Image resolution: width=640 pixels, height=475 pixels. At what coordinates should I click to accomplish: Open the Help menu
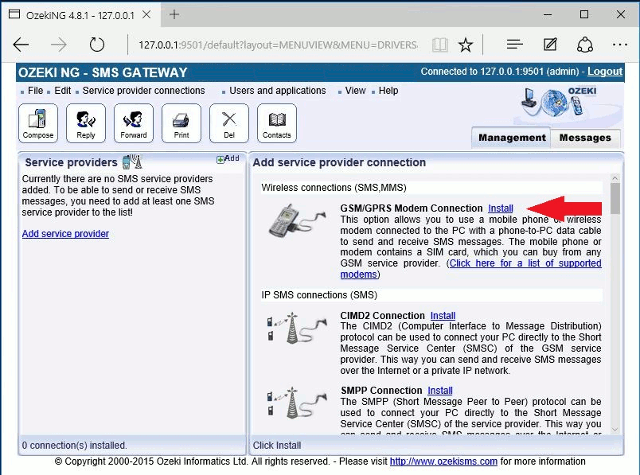tap(388, 91)
